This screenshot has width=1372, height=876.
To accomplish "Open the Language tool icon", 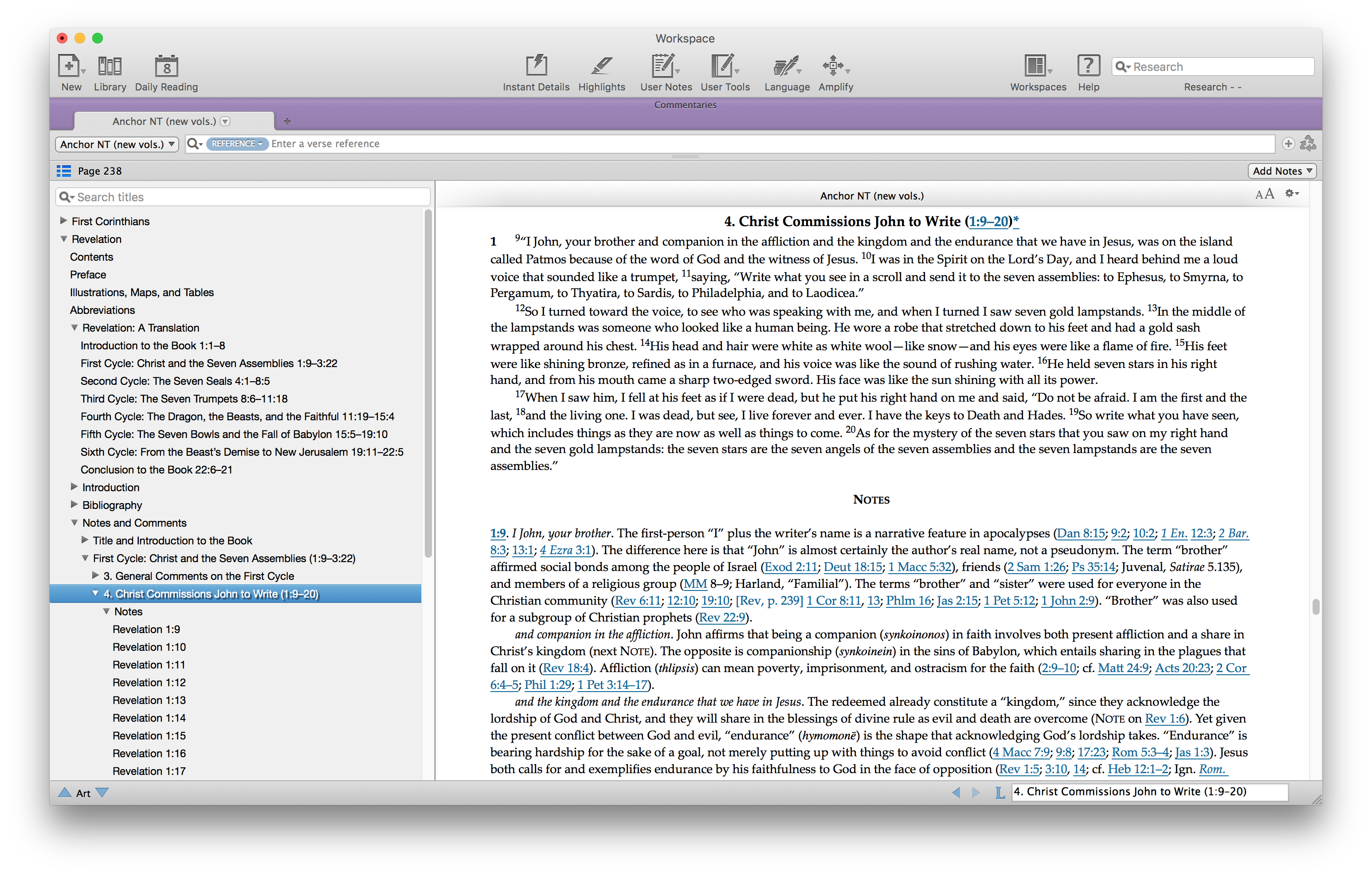I will [786, 66].
